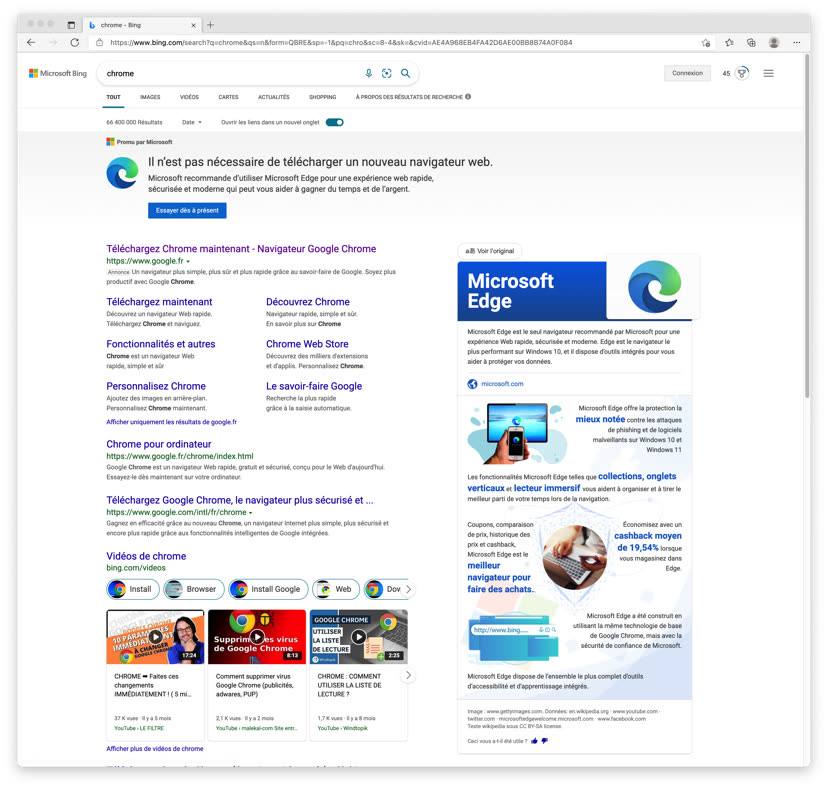Expand the Date filter dropdown
Image resolution: width=828 pixels, height=788 pixels.
(192, 123)
